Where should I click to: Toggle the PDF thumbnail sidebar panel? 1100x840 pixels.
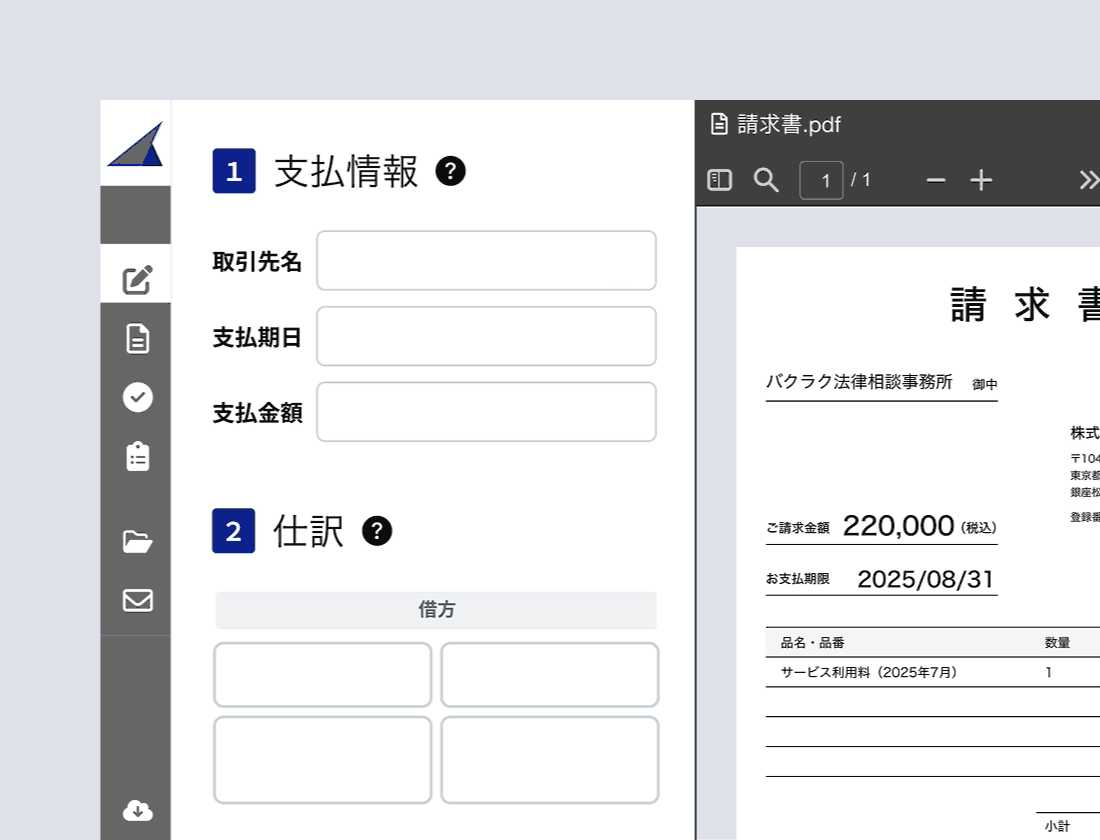pos(719,180)
